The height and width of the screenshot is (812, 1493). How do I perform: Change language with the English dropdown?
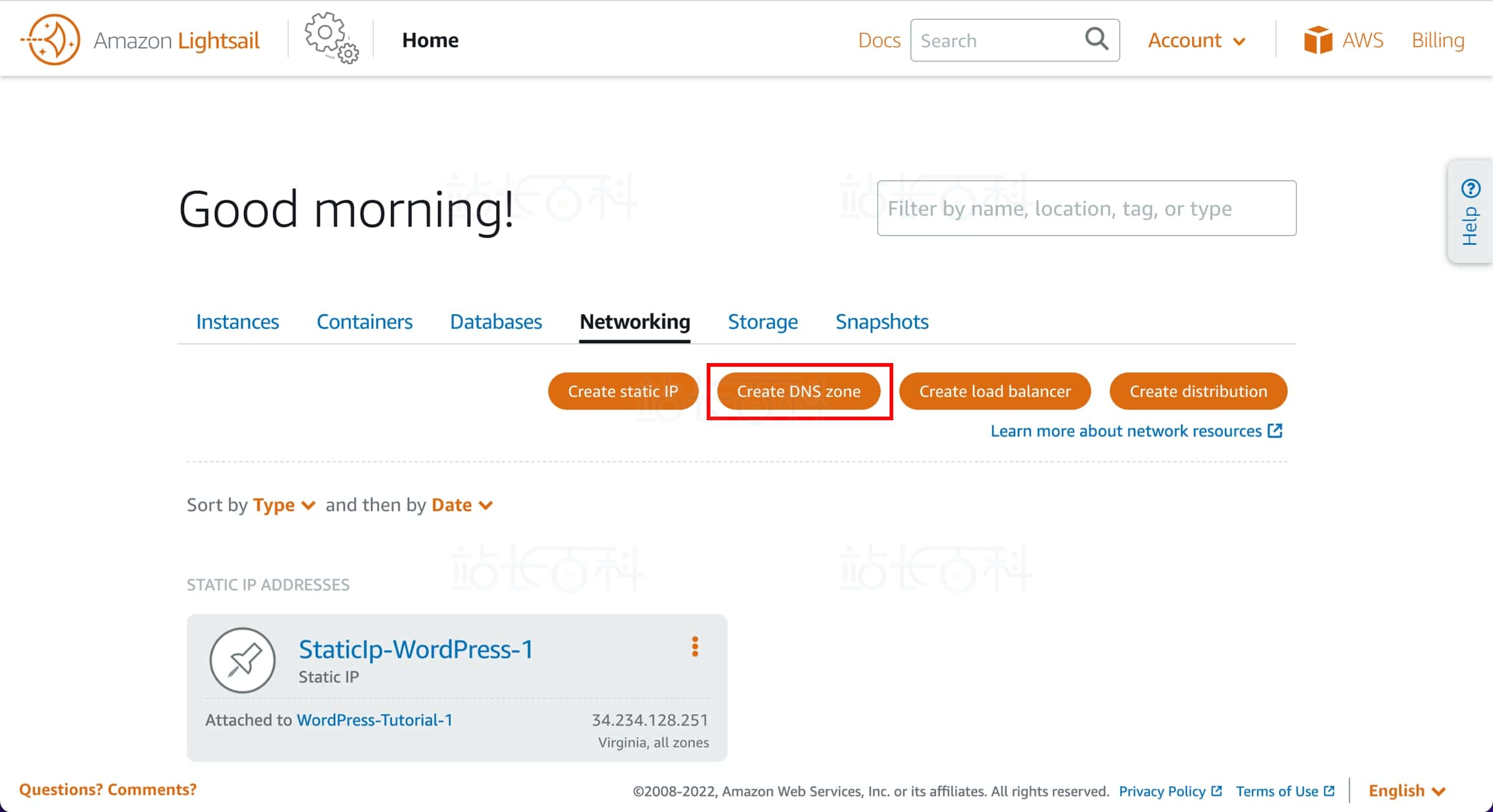1406,790
